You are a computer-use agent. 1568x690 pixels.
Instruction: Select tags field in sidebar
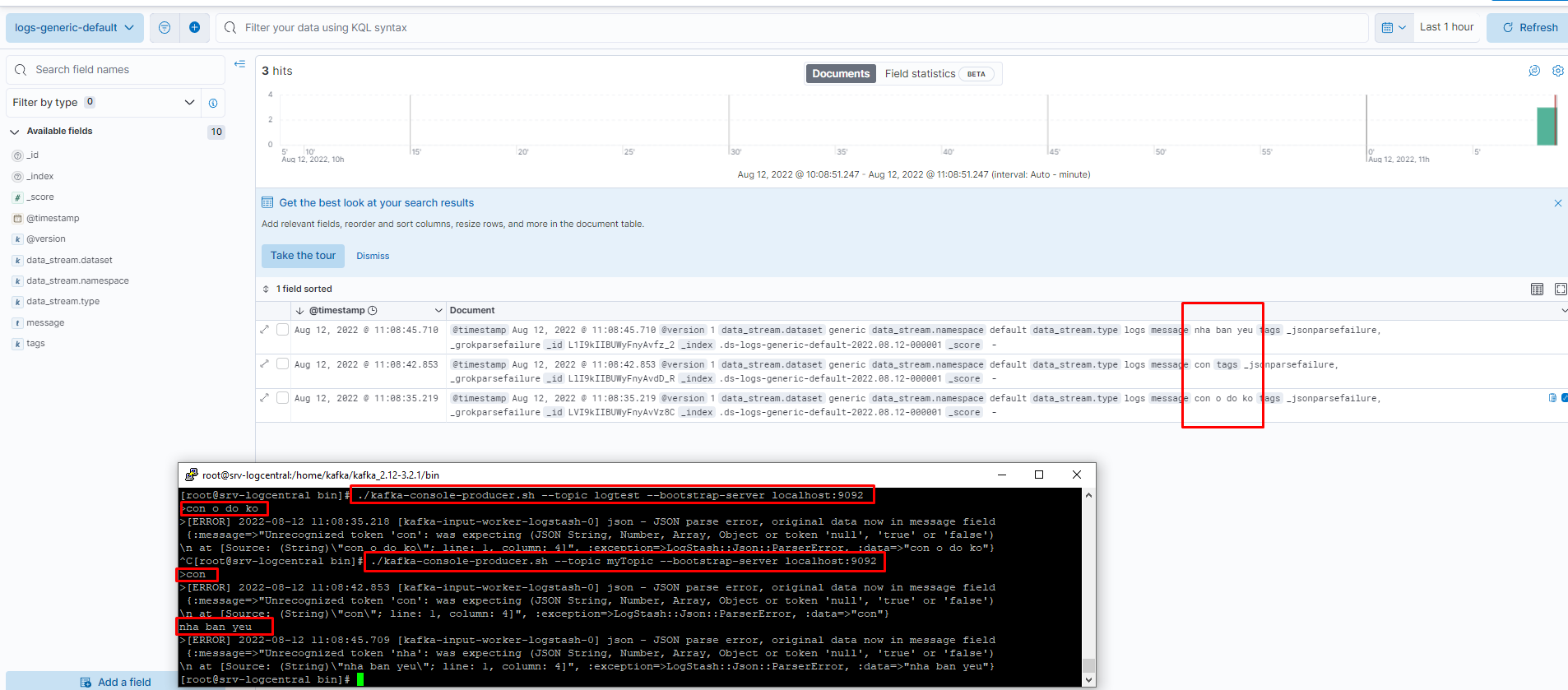click(x=35, y=344)
